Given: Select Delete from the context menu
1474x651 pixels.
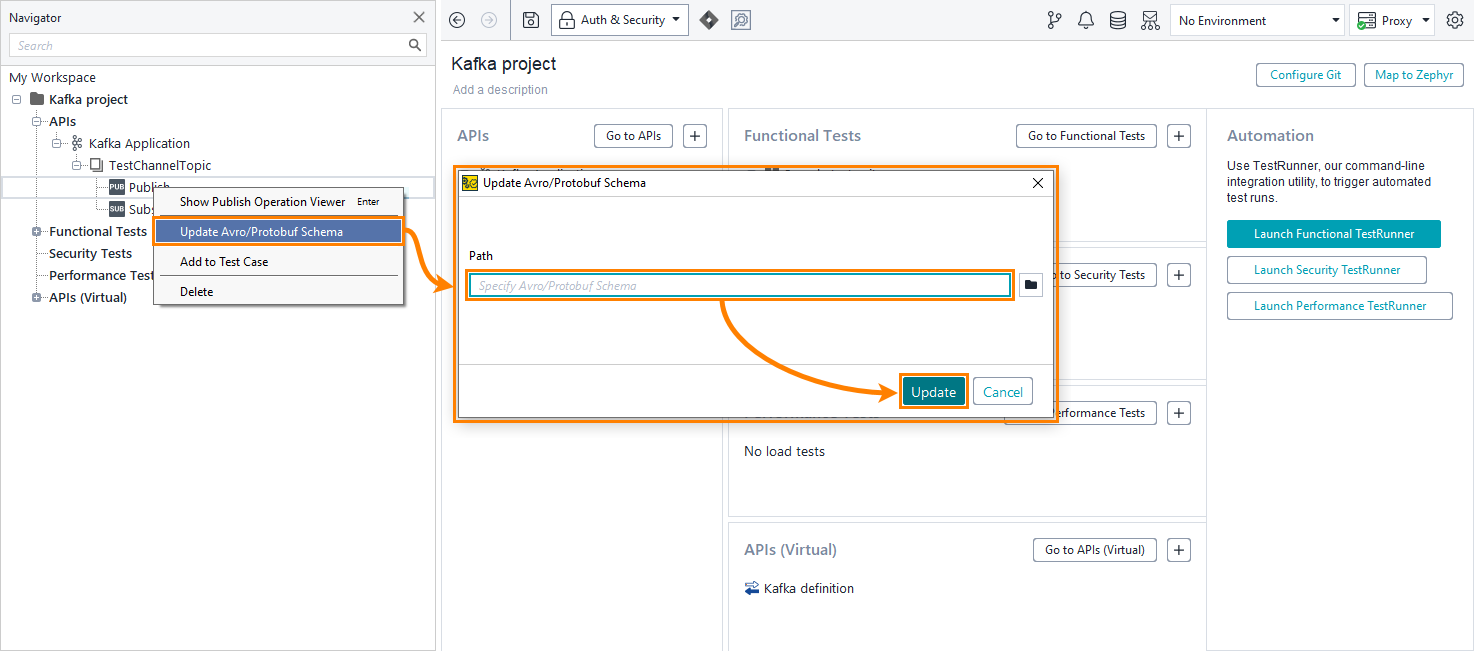Looking at the screenshot, I should pos(195,291).
